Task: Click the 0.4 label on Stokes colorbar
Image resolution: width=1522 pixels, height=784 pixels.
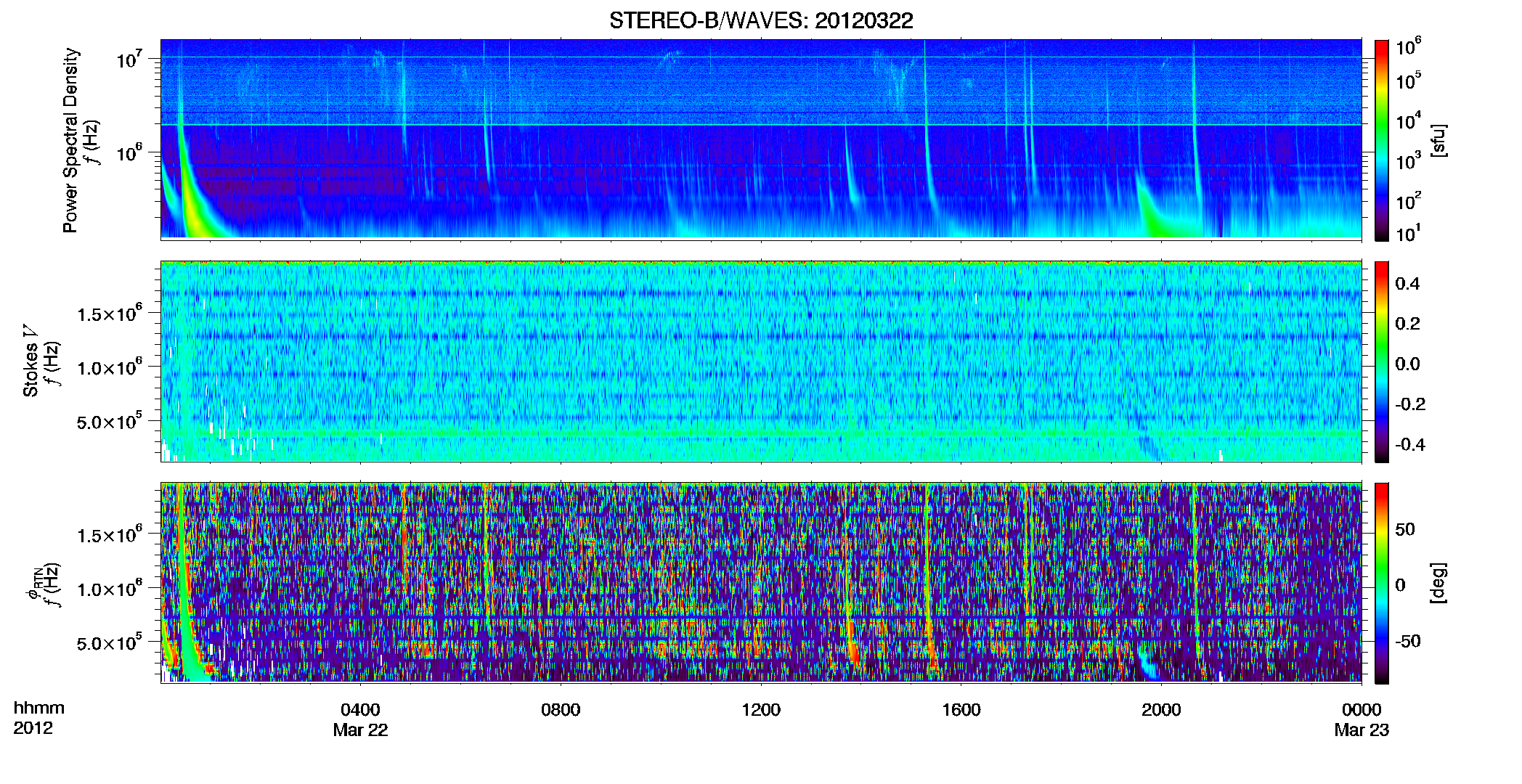Action: (x=1407, y=284)
